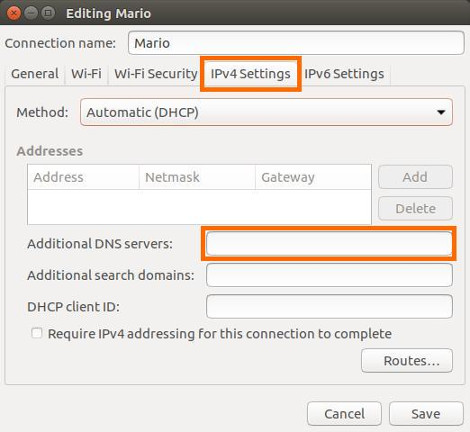Switch to the Wi-Fi tab
The height and width of the screenshot is (432, 470).
86,74
